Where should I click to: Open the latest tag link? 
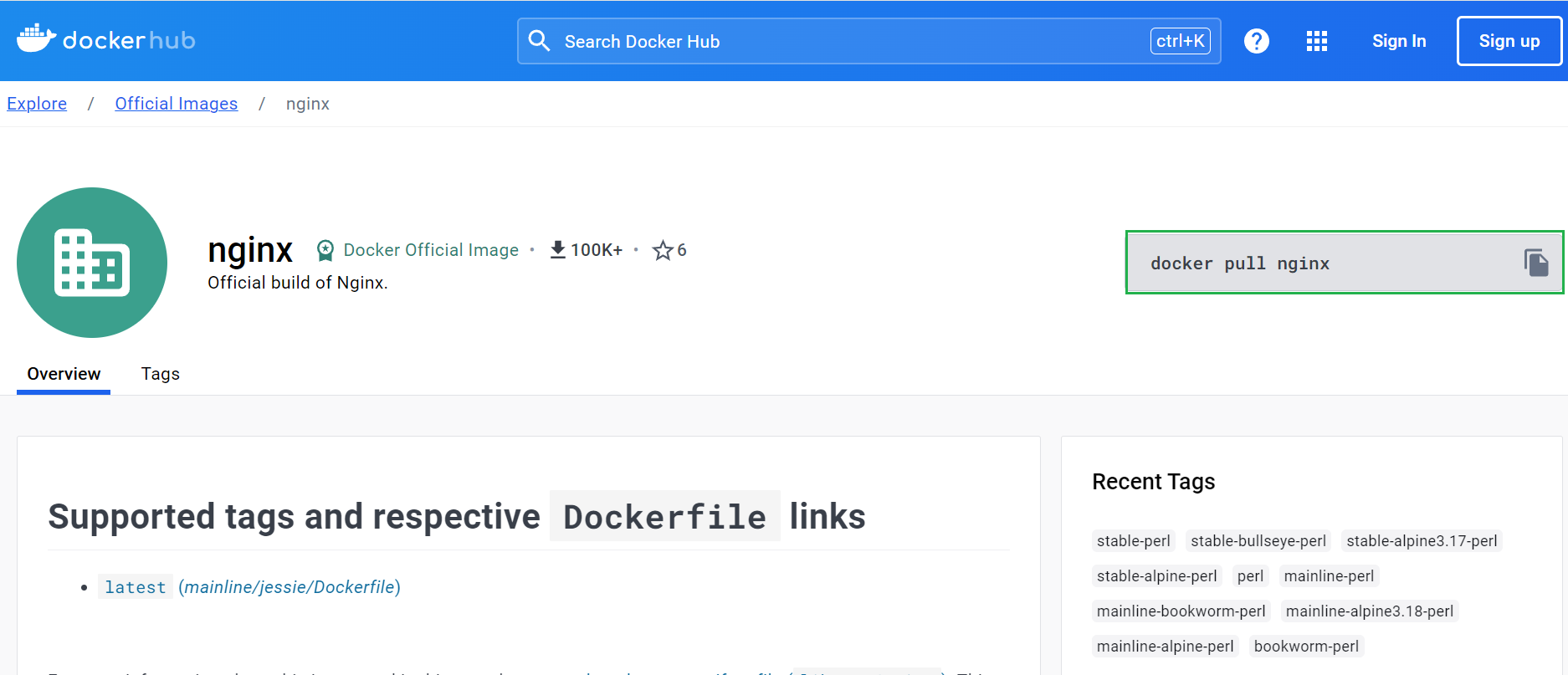tap(136, 587)
